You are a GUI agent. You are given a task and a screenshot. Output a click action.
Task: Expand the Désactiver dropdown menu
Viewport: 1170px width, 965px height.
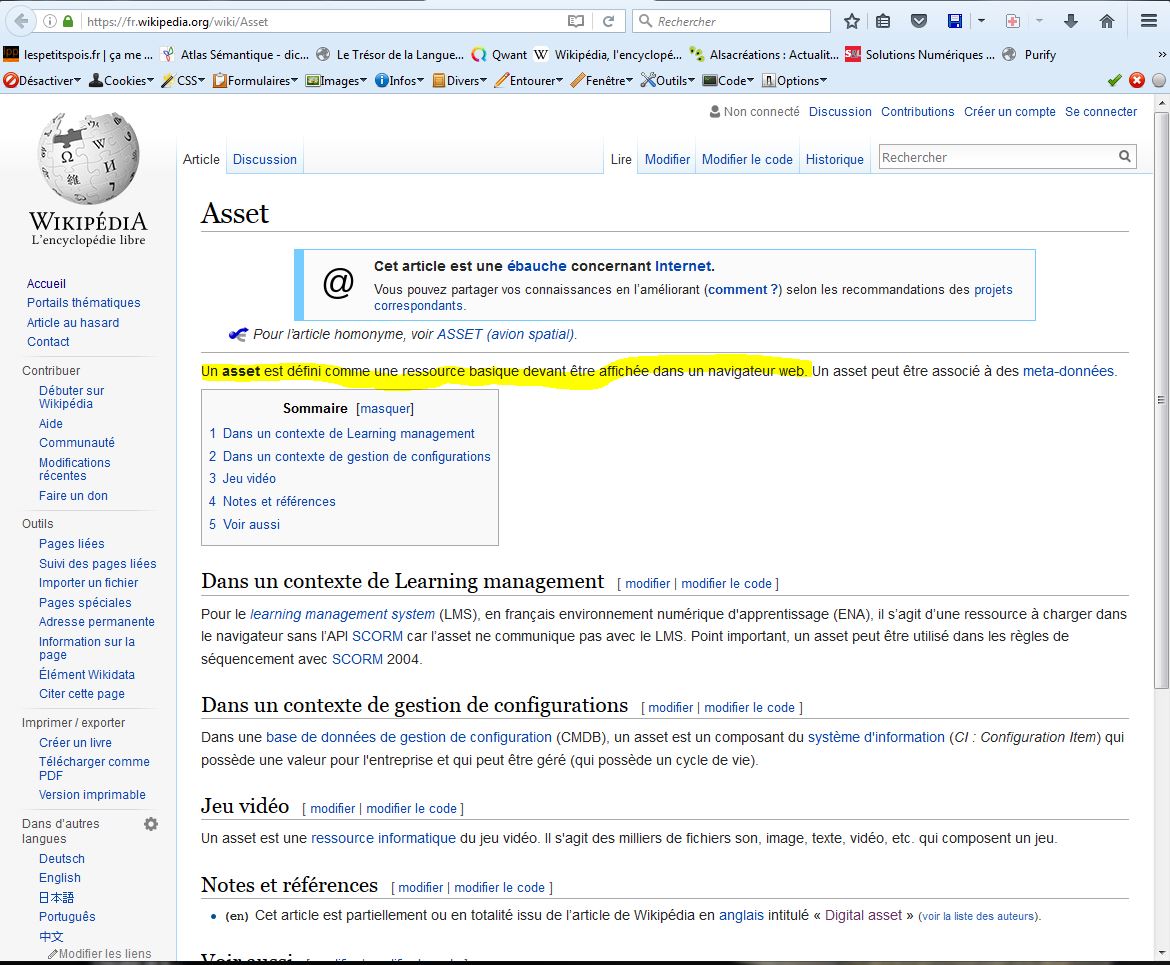pyautogui.click(x=42, y=81)
